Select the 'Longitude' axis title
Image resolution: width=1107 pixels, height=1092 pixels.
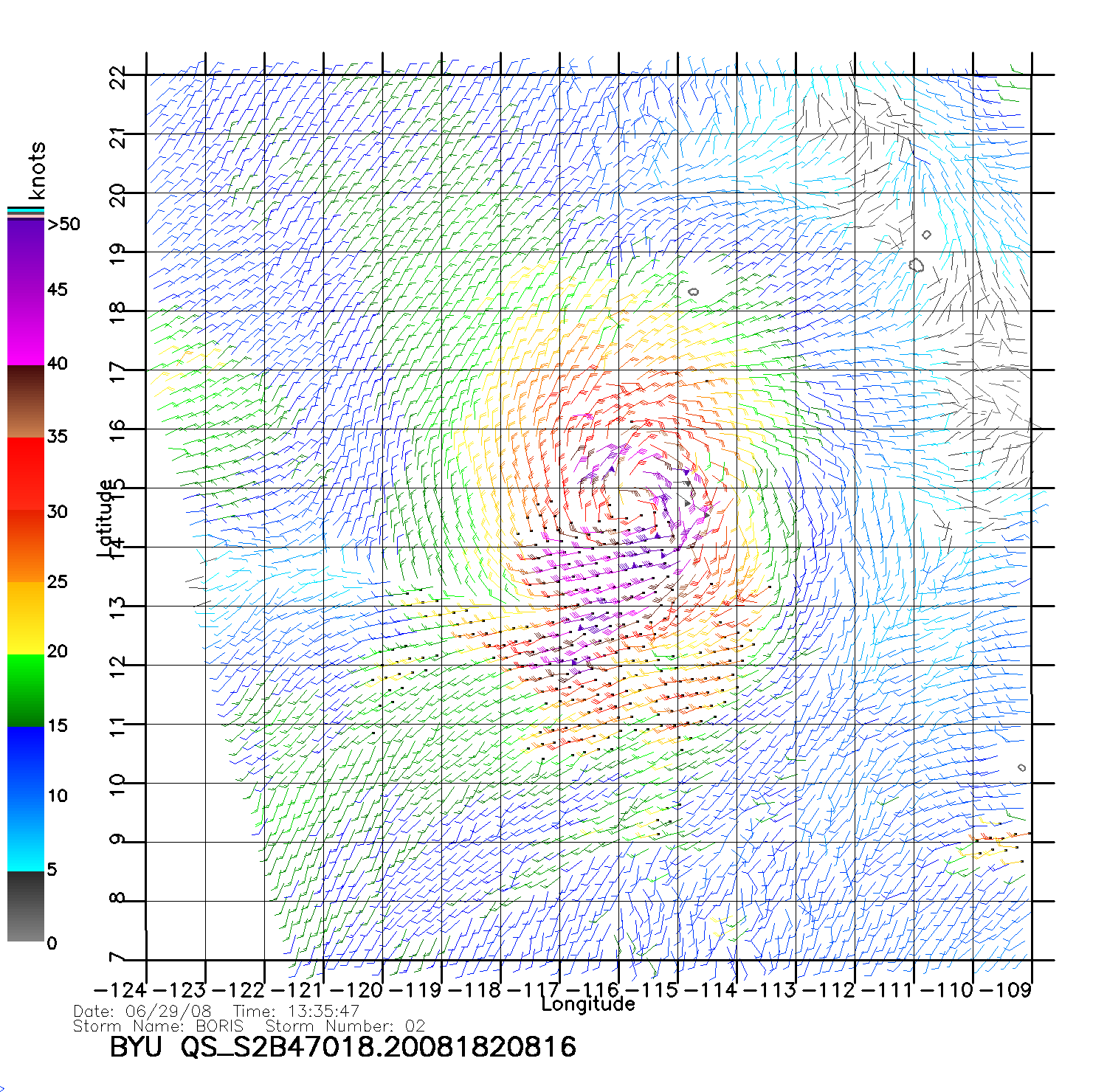[x=587, y=1004]
